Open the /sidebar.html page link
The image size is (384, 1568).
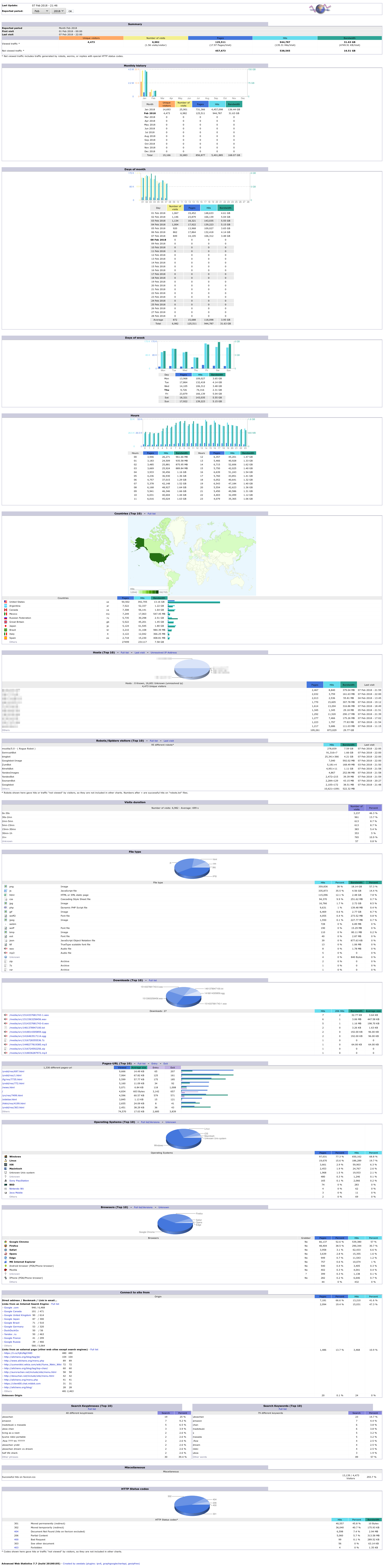point(9,1099)
